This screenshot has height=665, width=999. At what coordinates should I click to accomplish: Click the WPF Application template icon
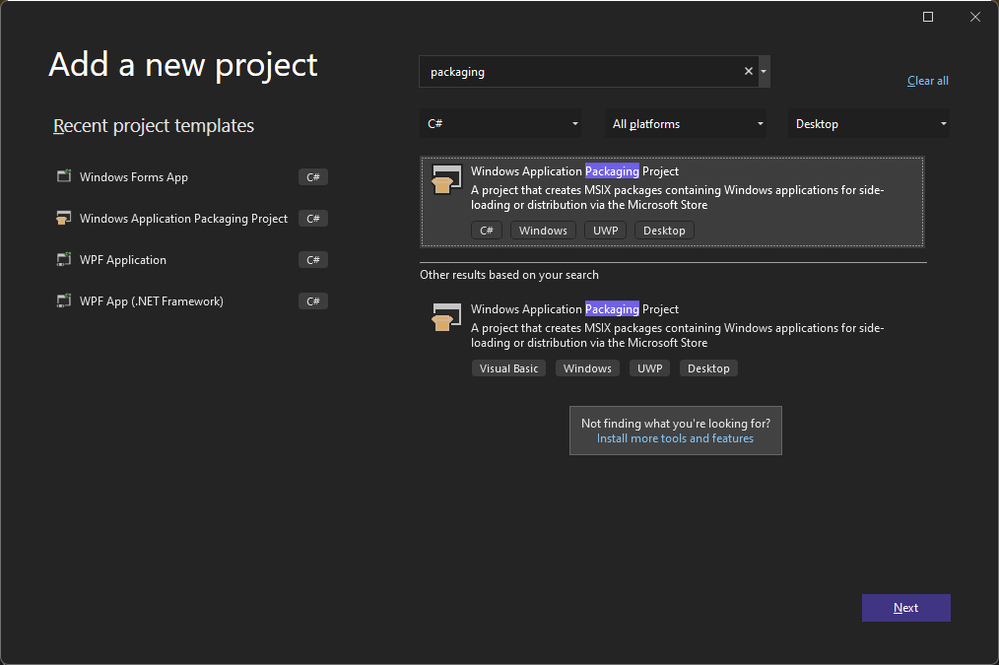coord(64,260)
